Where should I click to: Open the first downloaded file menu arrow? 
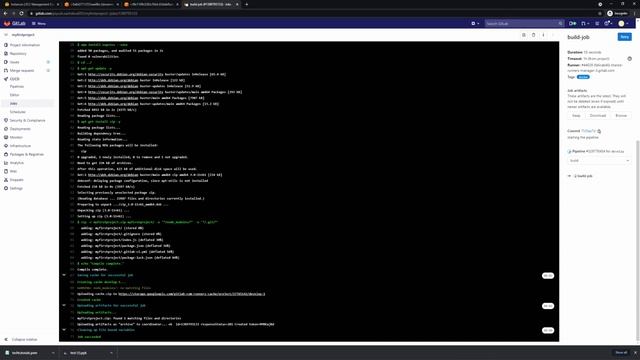(53, 353)
